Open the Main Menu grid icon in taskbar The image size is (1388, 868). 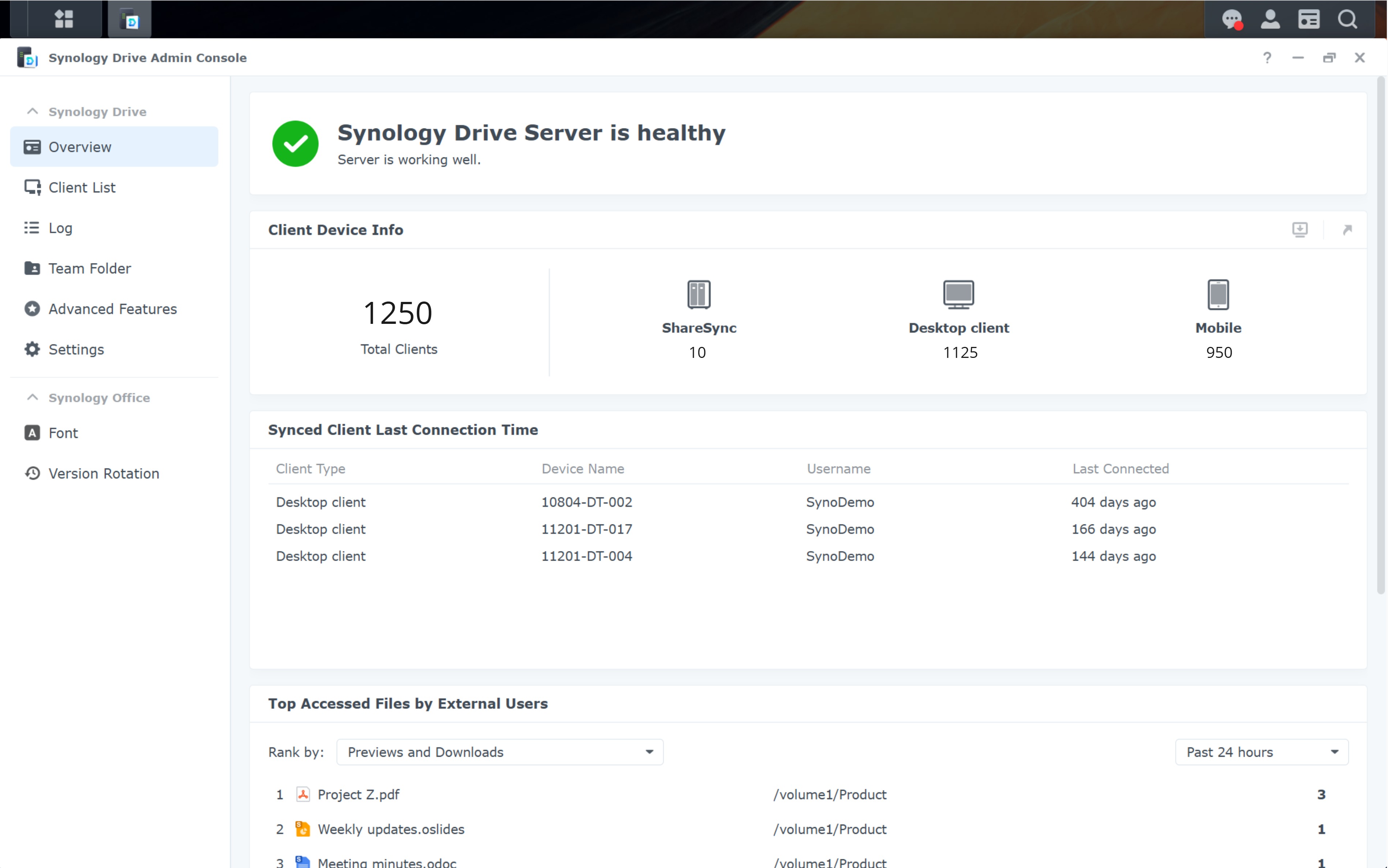64,19
